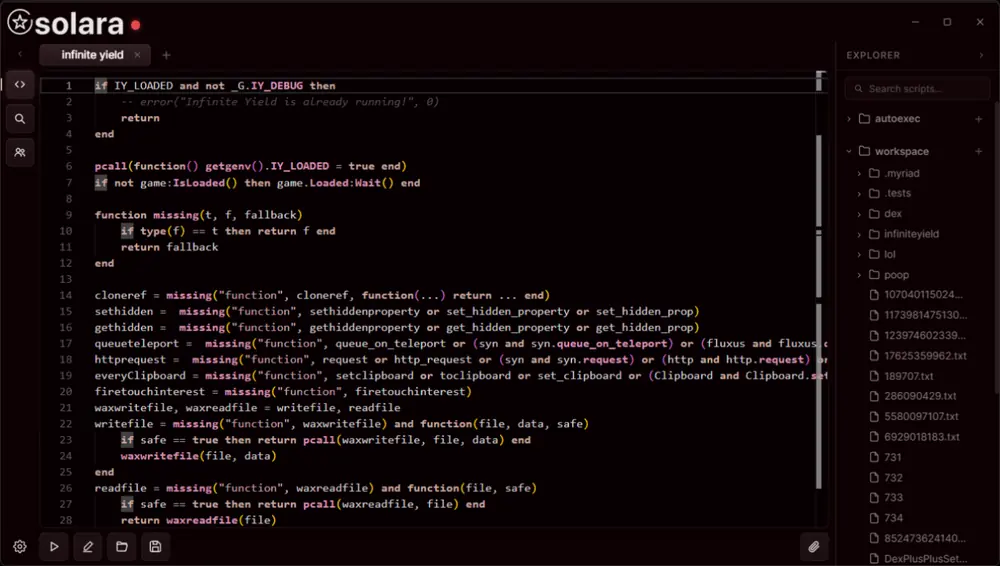
Task: Open file 286090429.txt
Action: [x=913, y=396]
